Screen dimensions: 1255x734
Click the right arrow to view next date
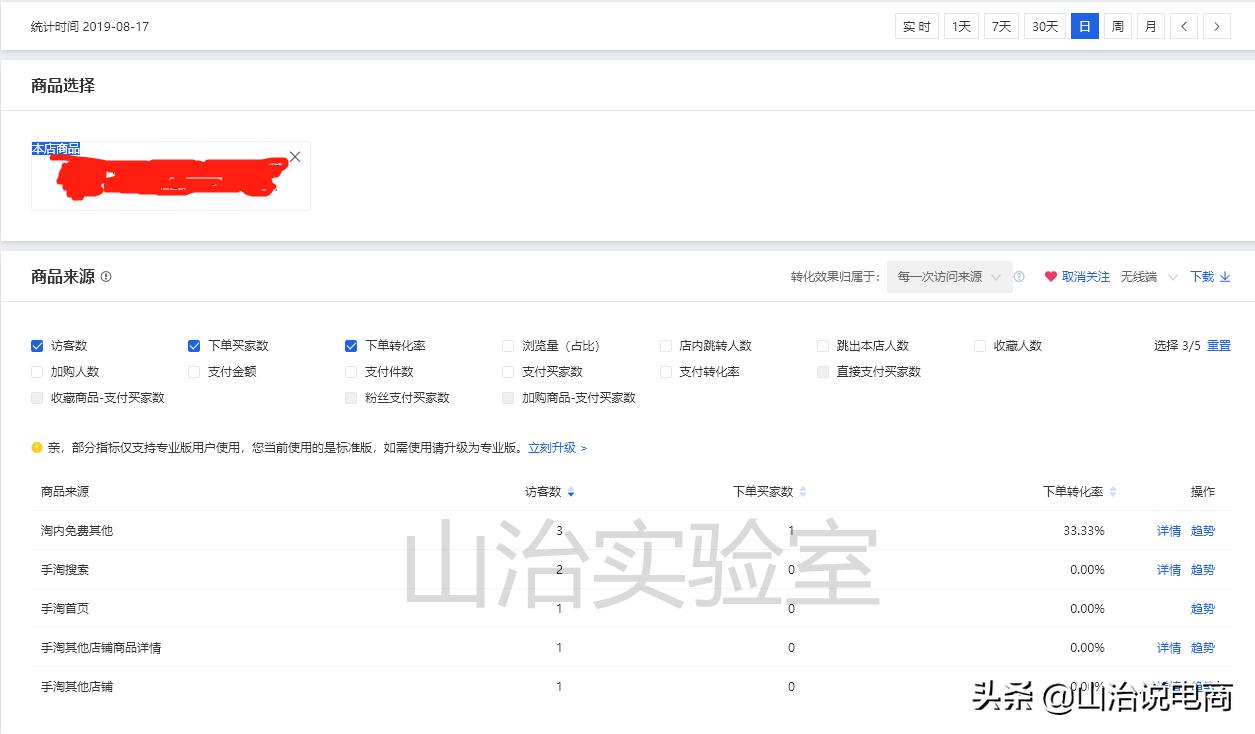pyautogui.click(x=1217, y=26)
